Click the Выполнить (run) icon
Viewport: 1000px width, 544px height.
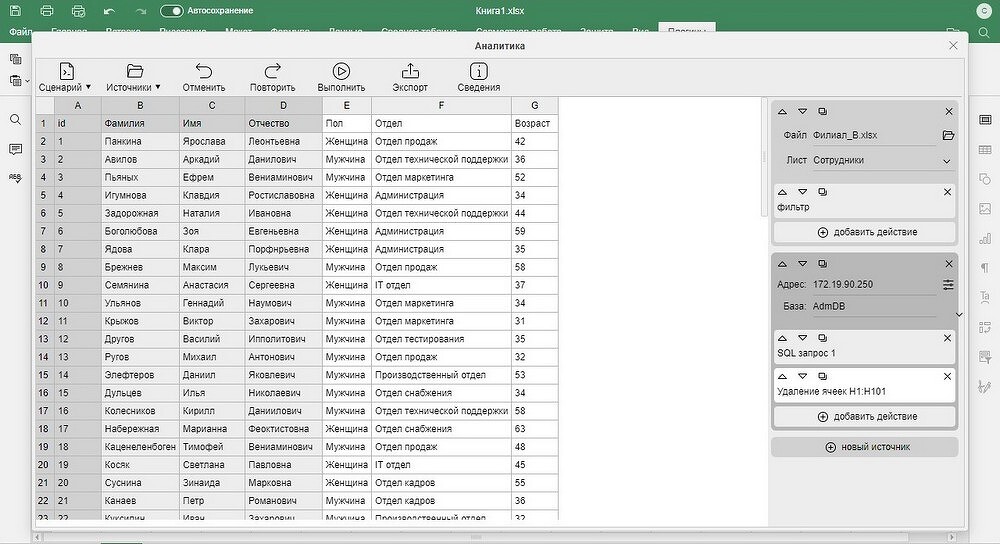click(x=341, y=71)
